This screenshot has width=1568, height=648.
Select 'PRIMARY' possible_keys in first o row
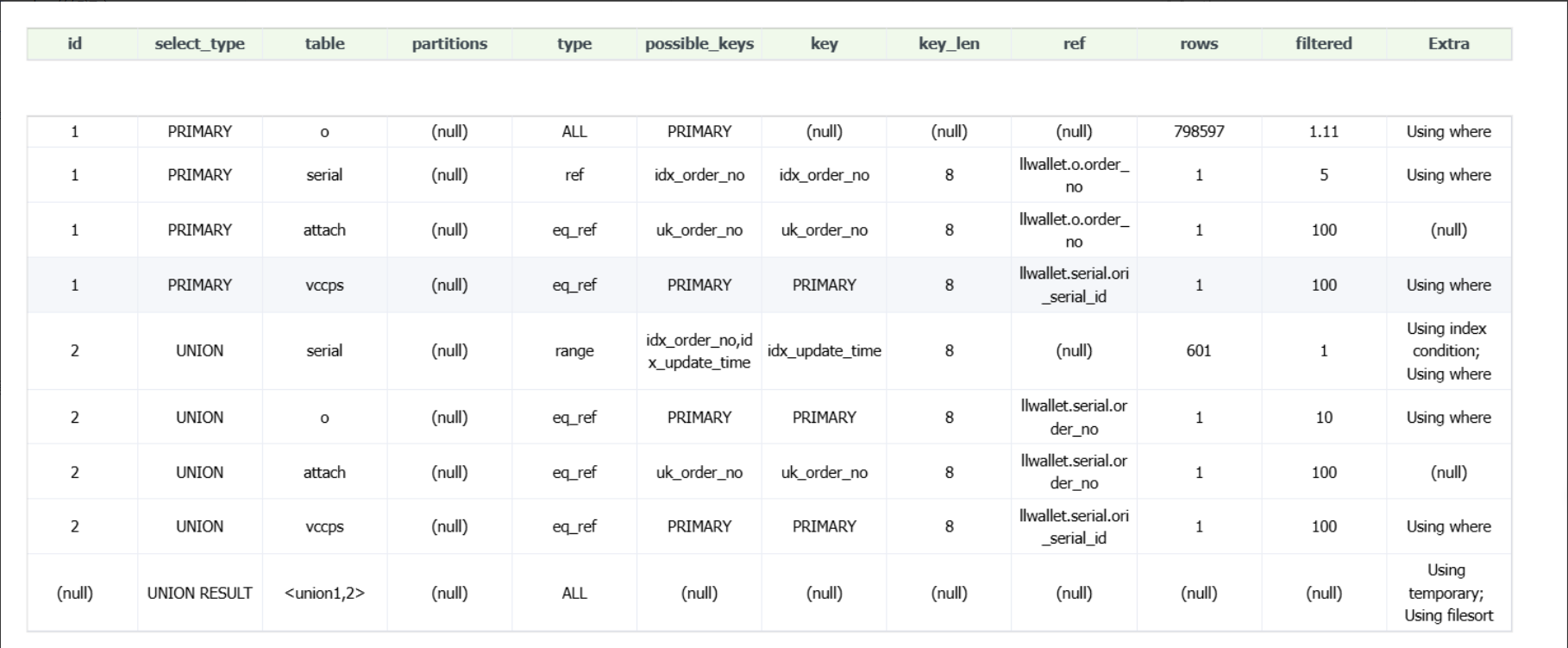coord(699,132)
